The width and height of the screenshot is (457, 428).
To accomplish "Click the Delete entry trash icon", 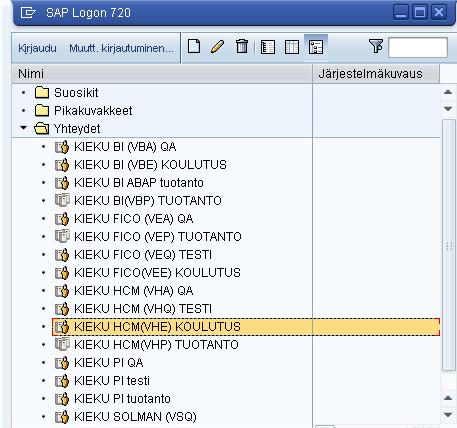I will coord(242,46).
